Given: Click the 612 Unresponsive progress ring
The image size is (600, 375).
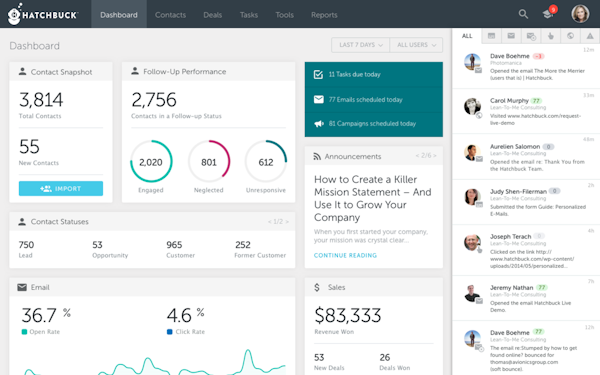Looking at the screenshot, I should pyautogui.click(x=266, y=161).
